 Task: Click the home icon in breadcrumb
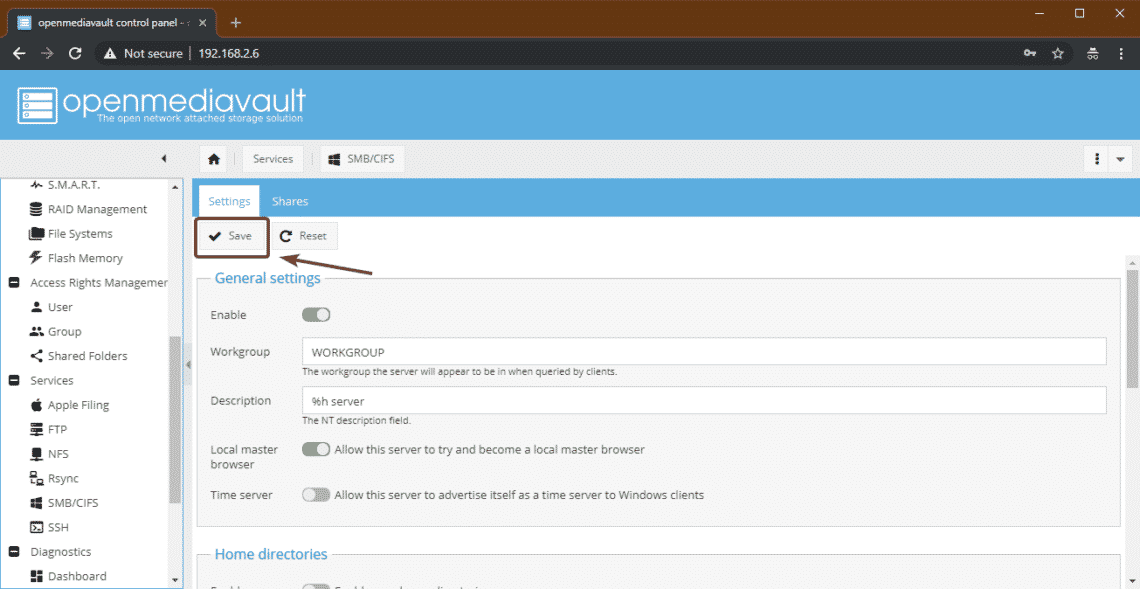[214, 159]
